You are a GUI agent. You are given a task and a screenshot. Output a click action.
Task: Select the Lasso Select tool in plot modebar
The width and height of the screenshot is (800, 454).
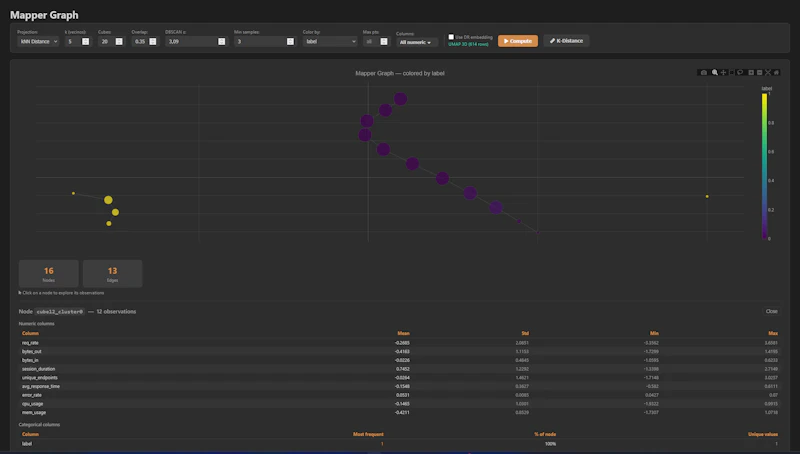(x=740, y=72)
